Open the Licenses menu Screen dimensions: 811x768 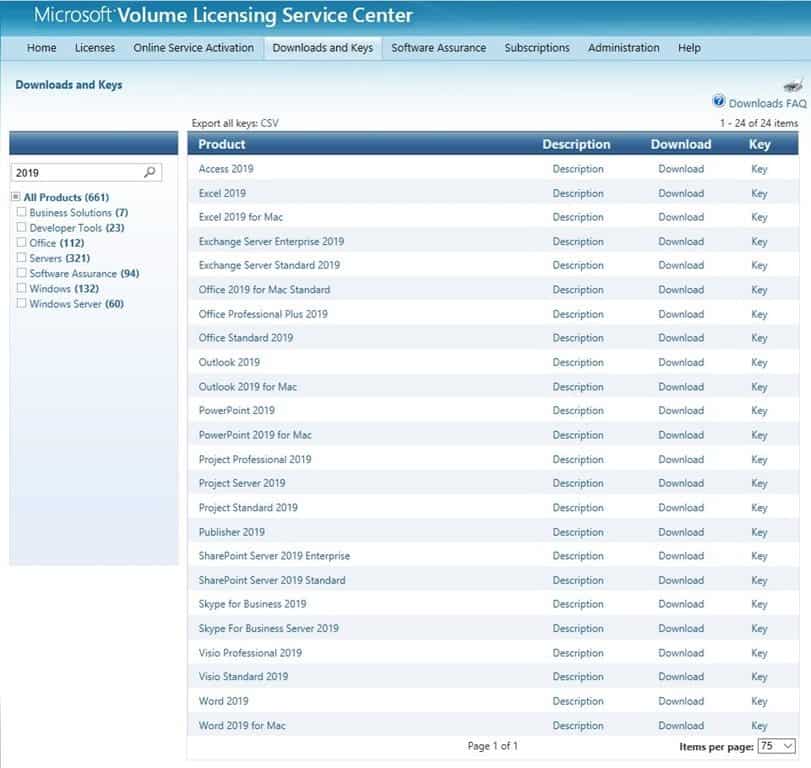[95, 48]
